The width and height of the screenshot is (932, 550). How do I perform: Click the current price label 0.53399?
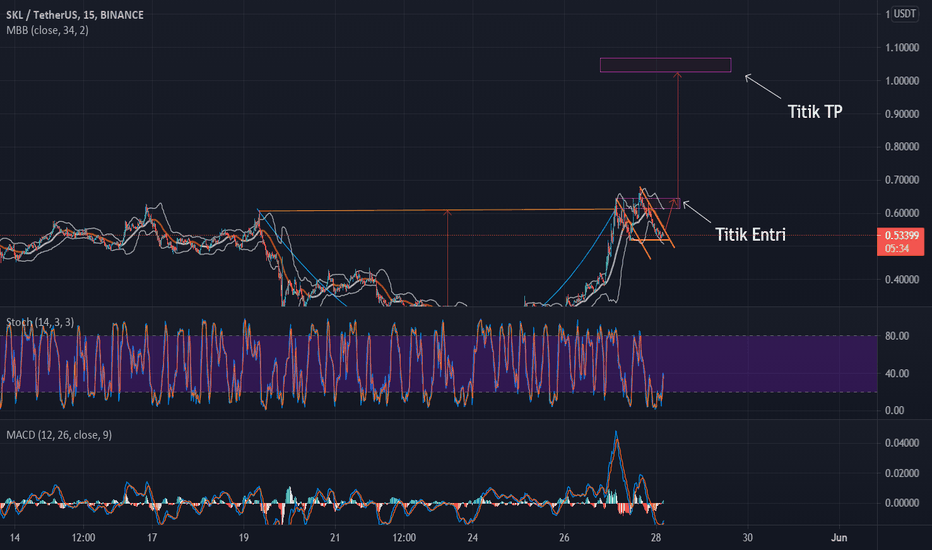click(901, 236)
